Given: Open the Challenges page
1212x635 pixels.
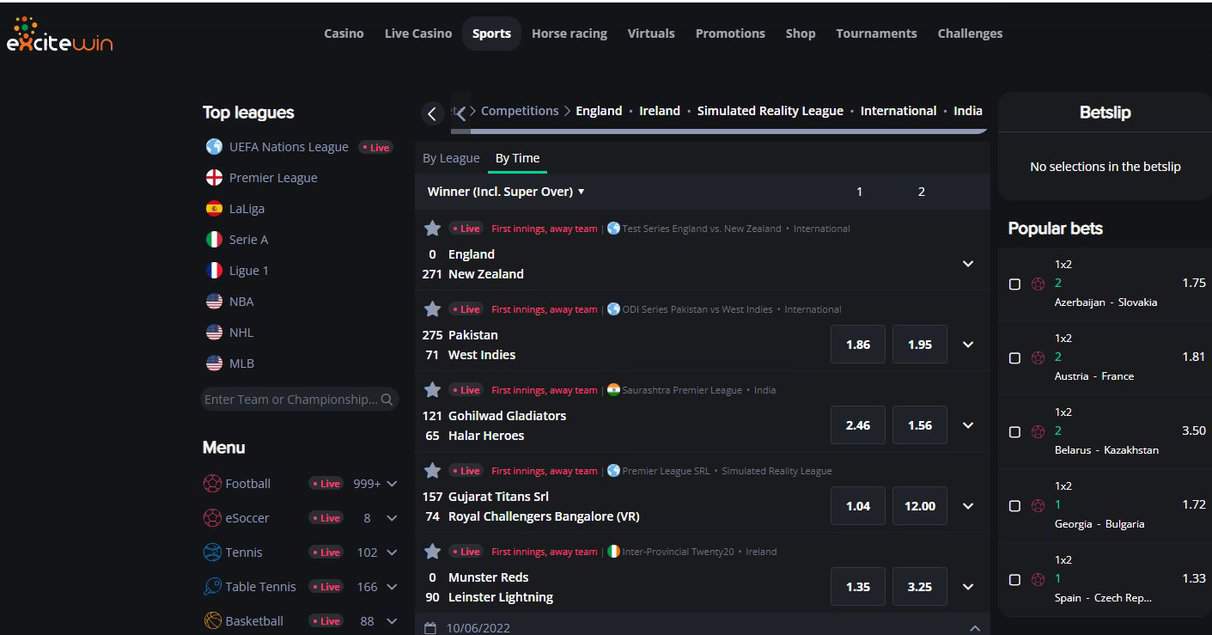Looking at the screenshot, I should click(x=970, y=33).
